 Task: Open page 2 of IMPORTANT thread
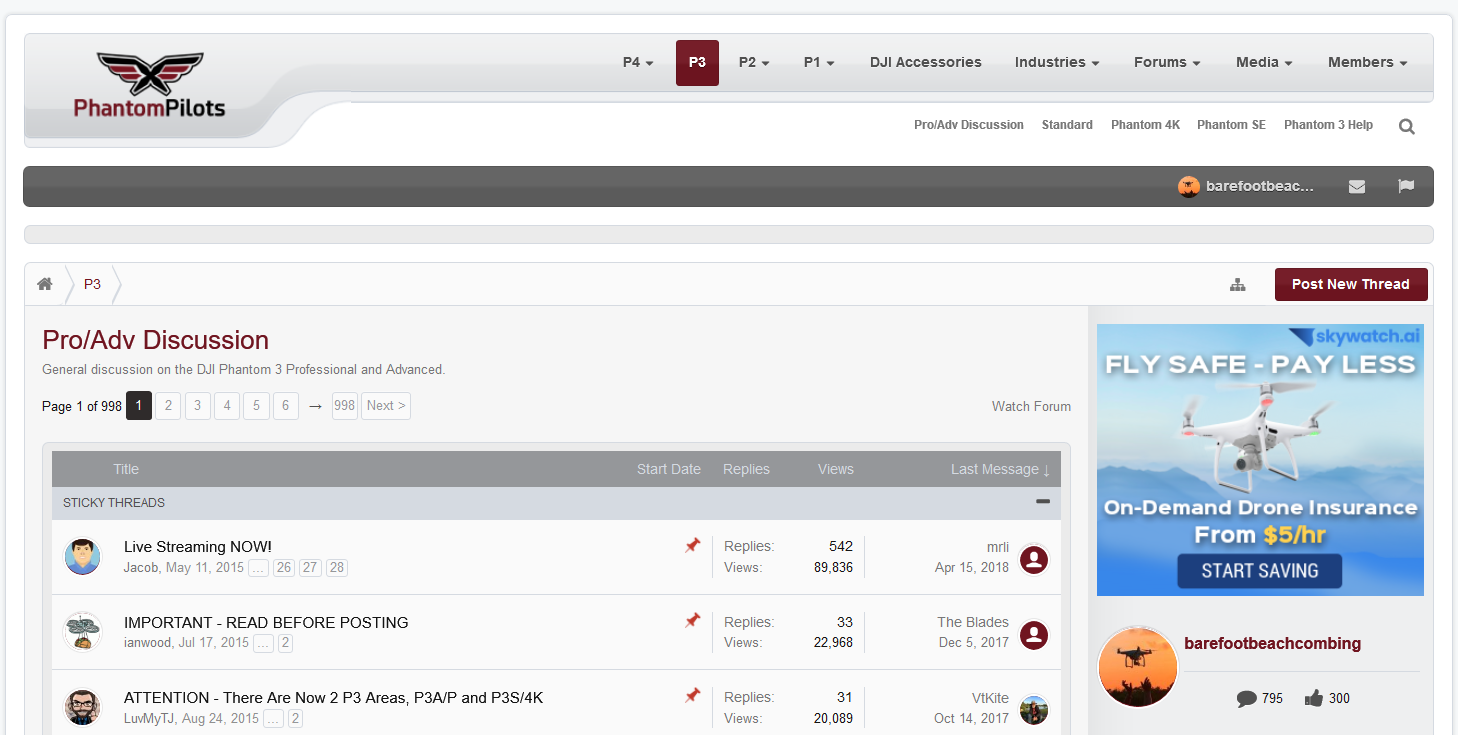point(285,643)
